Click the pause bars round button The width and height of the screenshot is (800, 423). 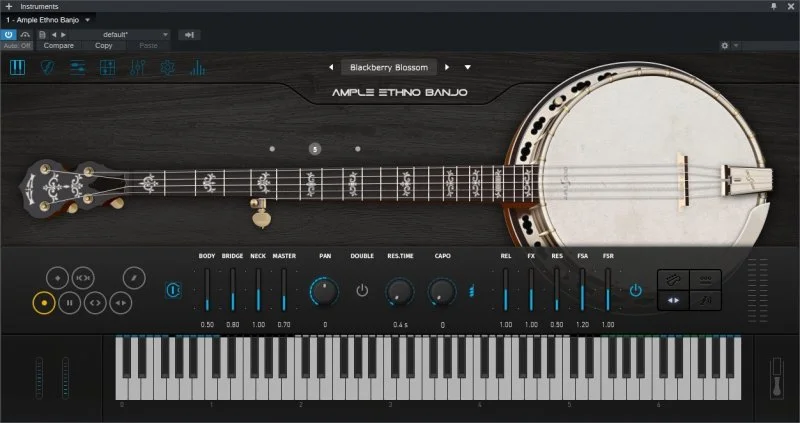(69, 303)
